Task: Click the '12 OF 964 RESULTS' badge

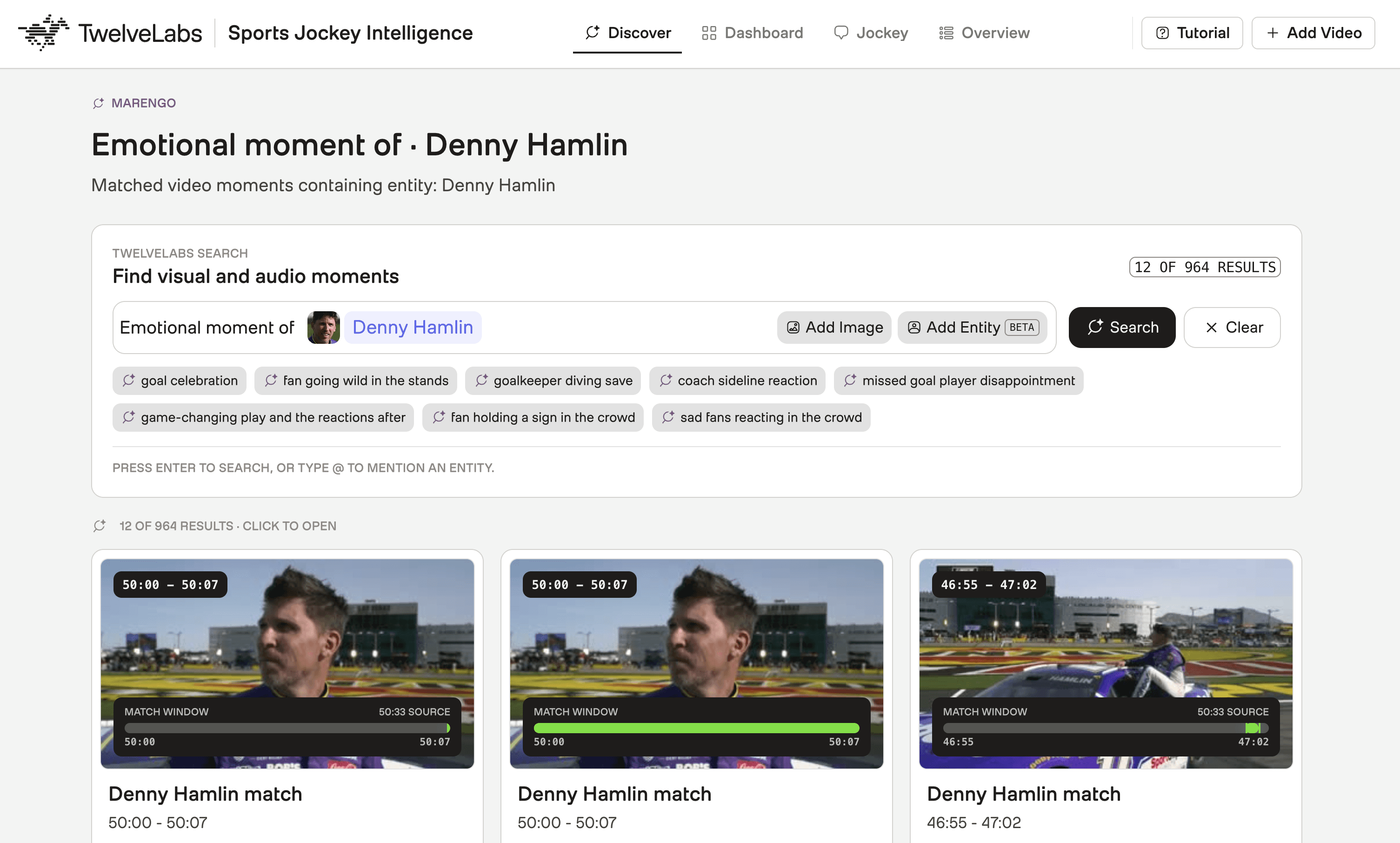Action: (1205, 267)
